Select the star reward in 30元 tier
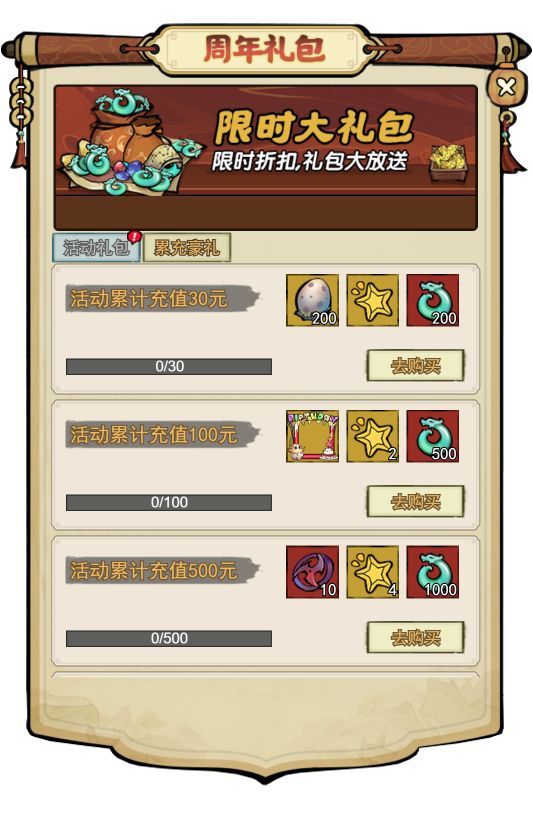This screenshot has height=815, width=533. (372, 300)
